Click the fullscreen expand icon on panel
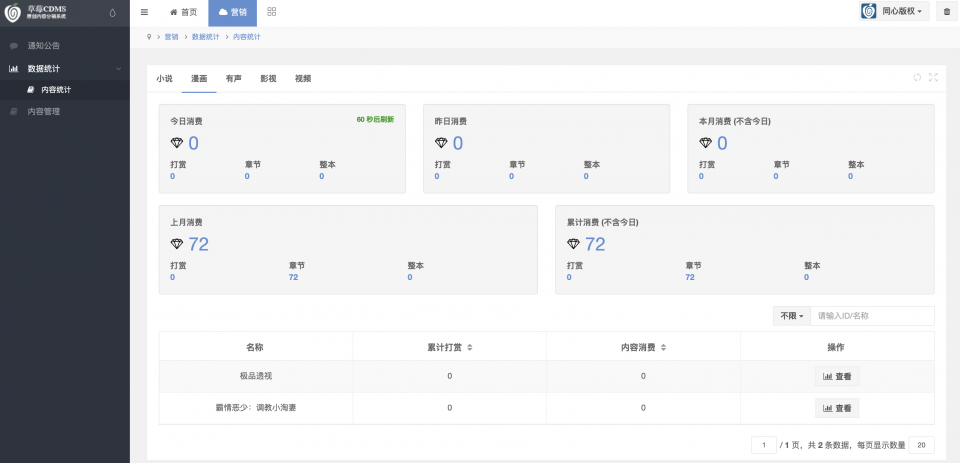The height and width of the screenshot is (463, 960). (933, 77)
